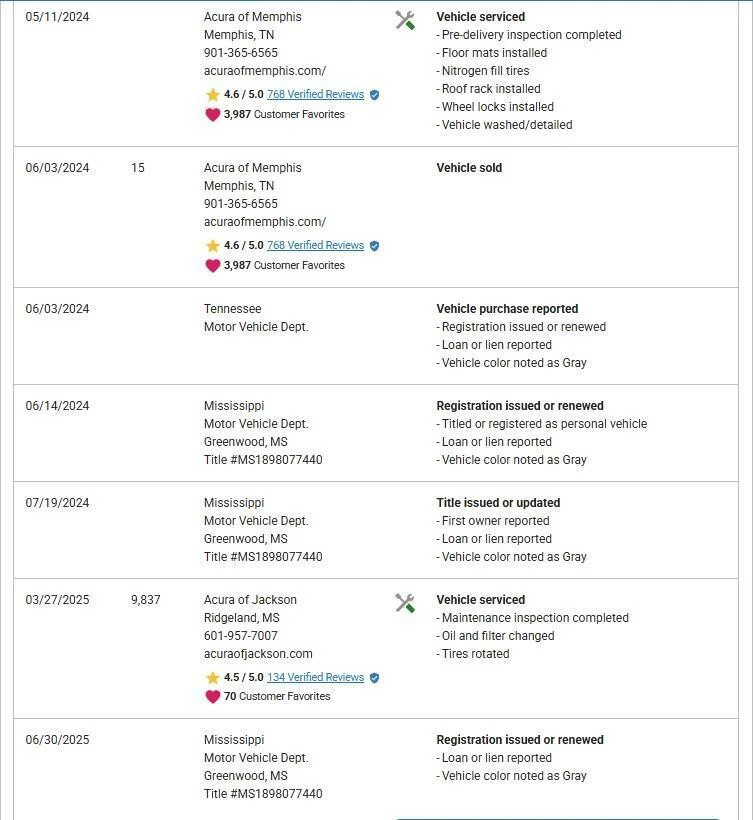
Task: Click the Vehicle purchase reported heading
Action: [x=507, y=309]
